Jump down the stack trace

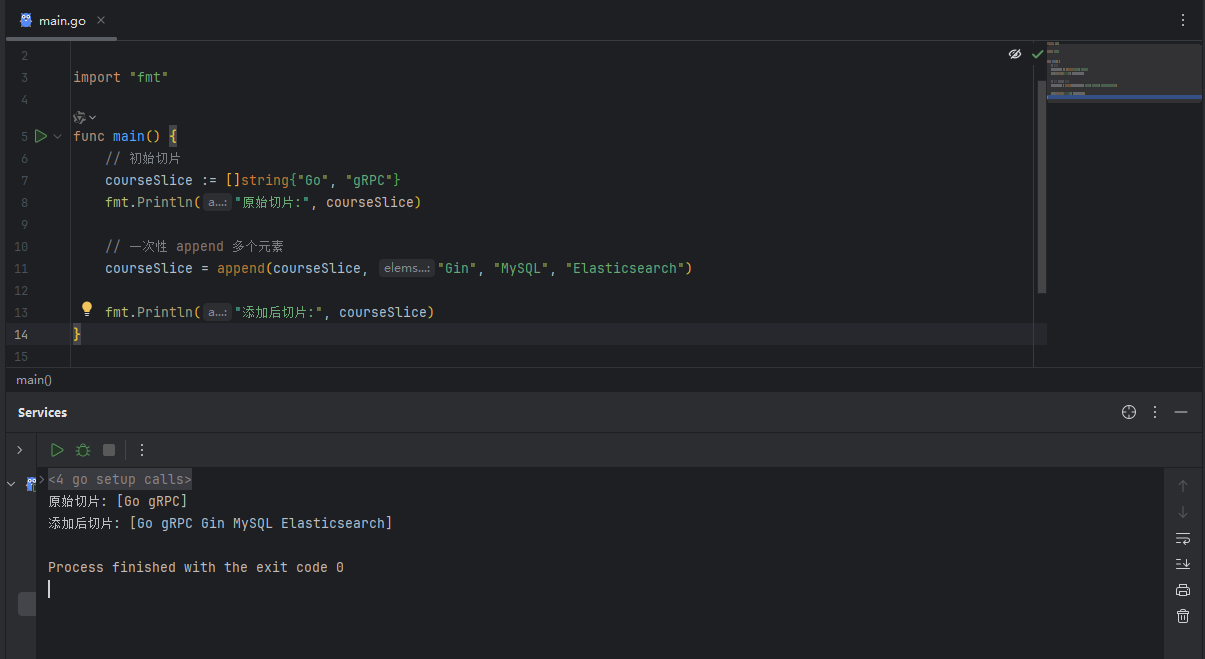[x=1183, y=512]
